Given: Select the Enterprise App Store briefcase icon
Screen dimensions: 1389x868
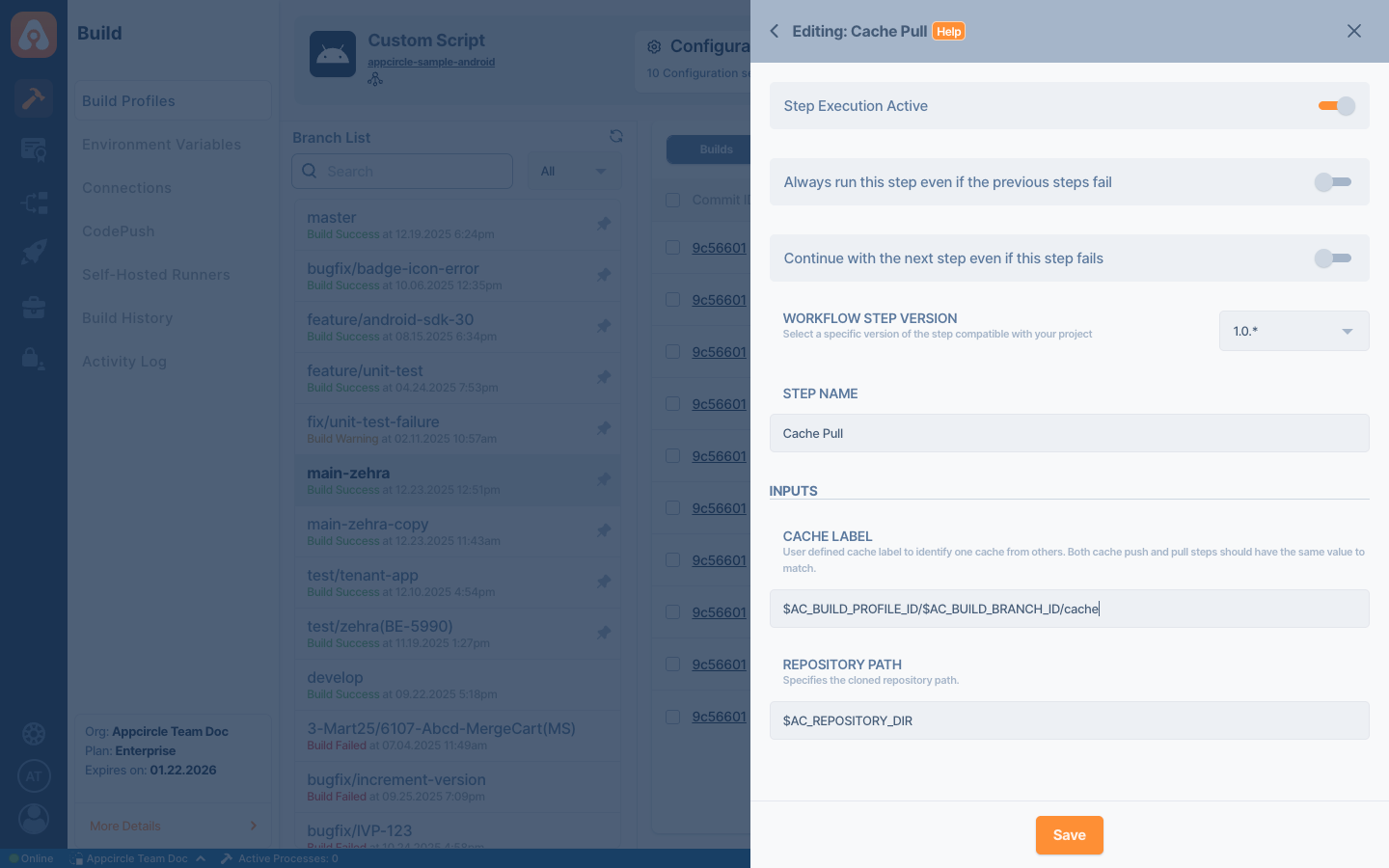Looking at the screenshot, I should point(34,307).
